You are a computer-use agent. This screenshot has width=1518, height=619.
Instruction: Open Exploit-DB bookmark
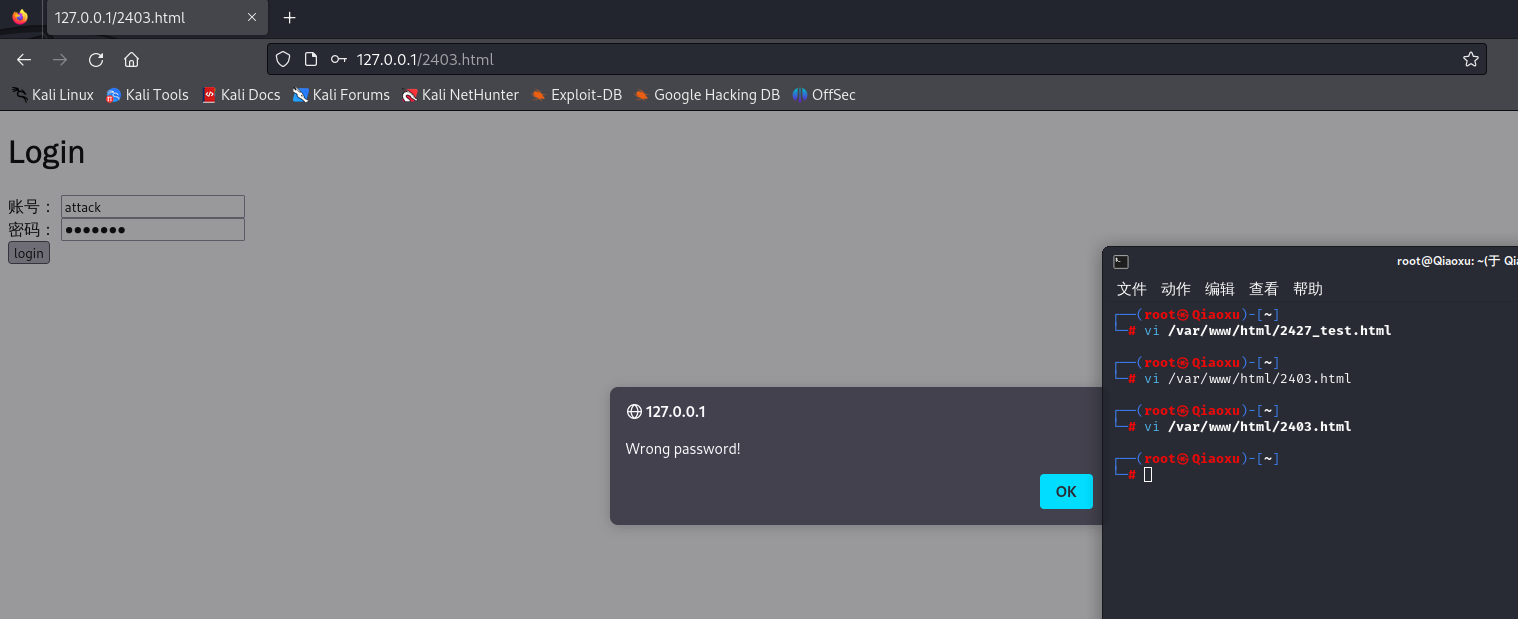point(576,95)
